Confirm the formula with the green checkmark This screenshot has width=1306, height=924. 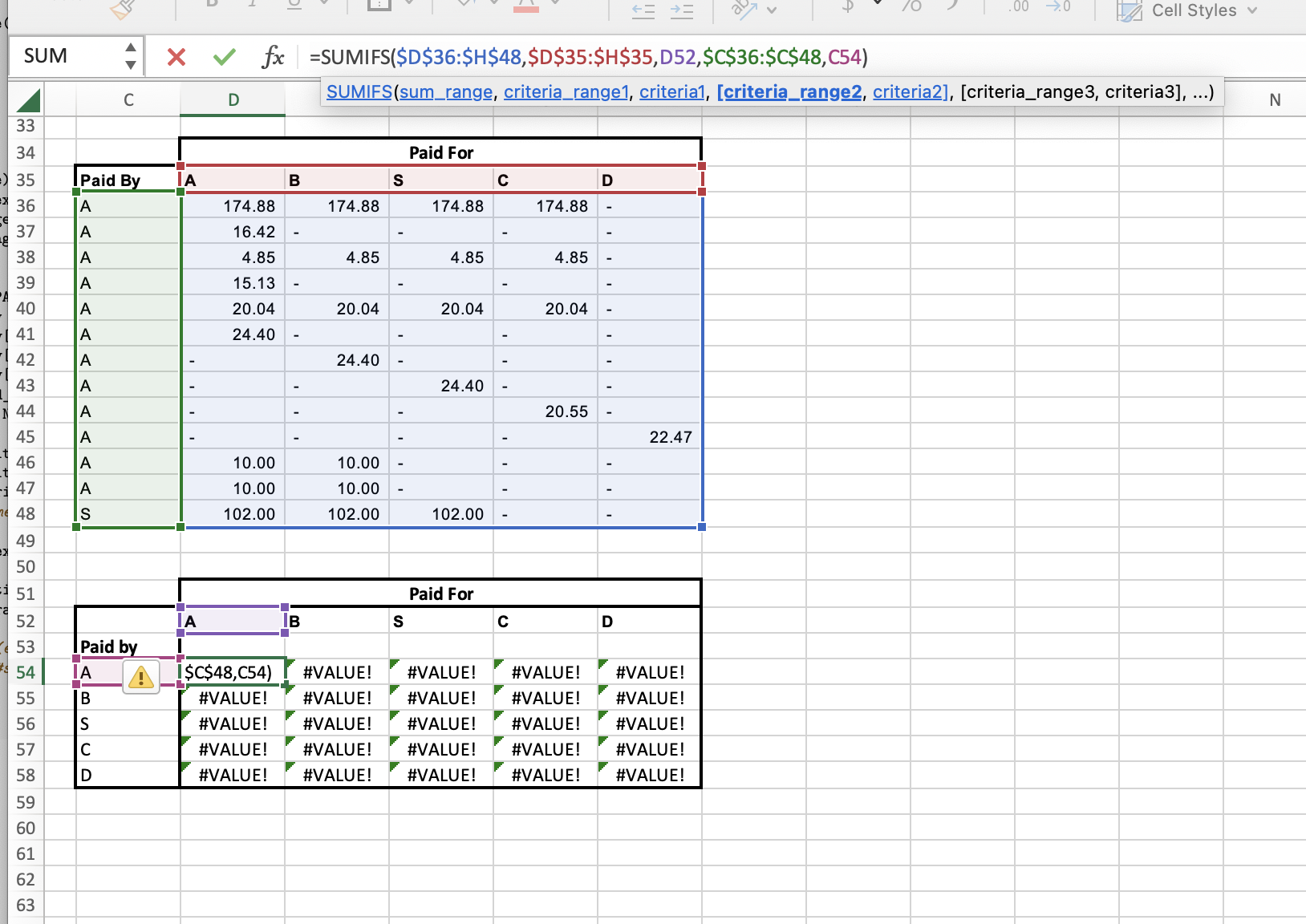click(x=225, y=57)
